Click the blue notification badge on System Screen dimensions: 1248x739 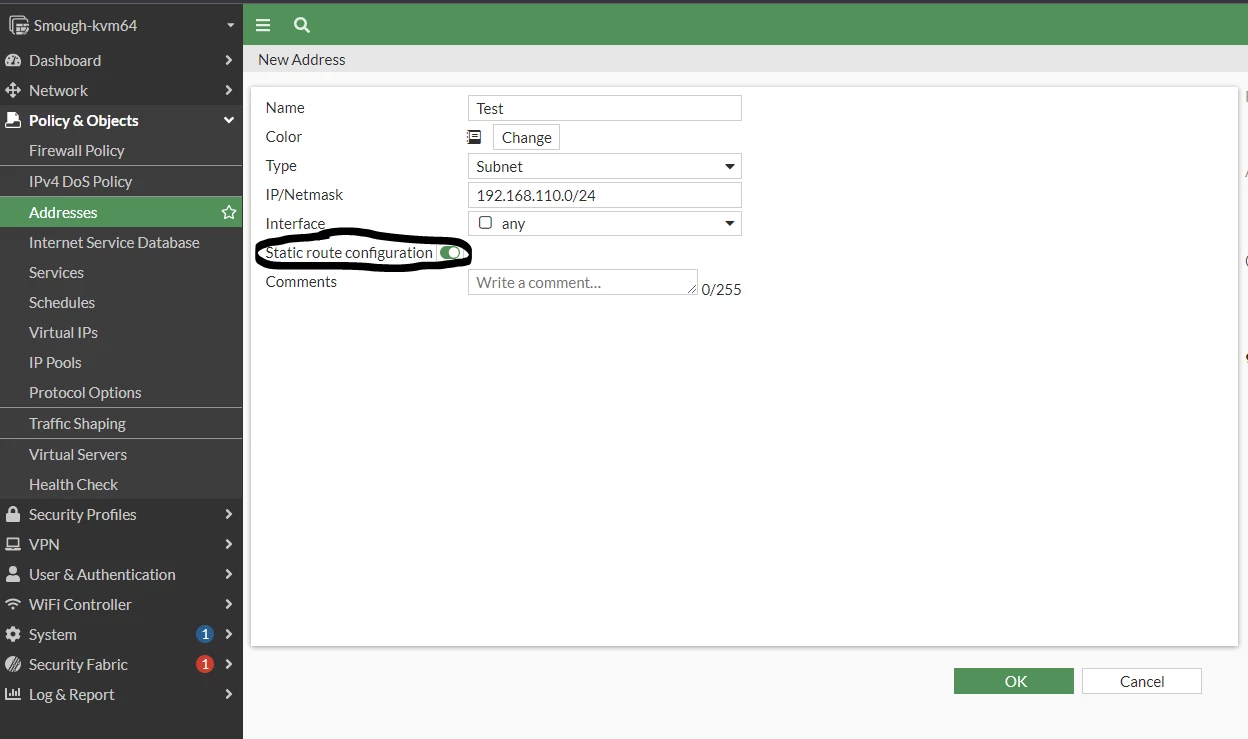205,634
